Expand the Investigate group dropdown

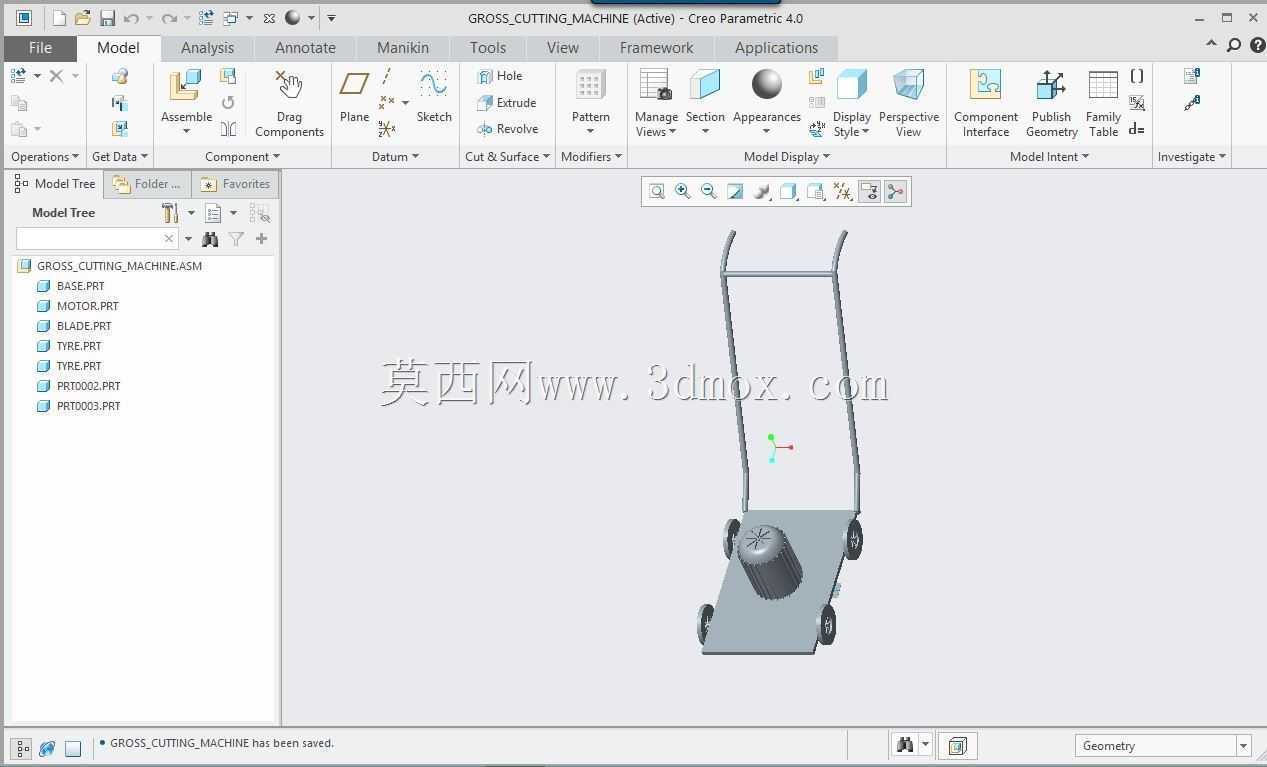[x=1191, y=157]
